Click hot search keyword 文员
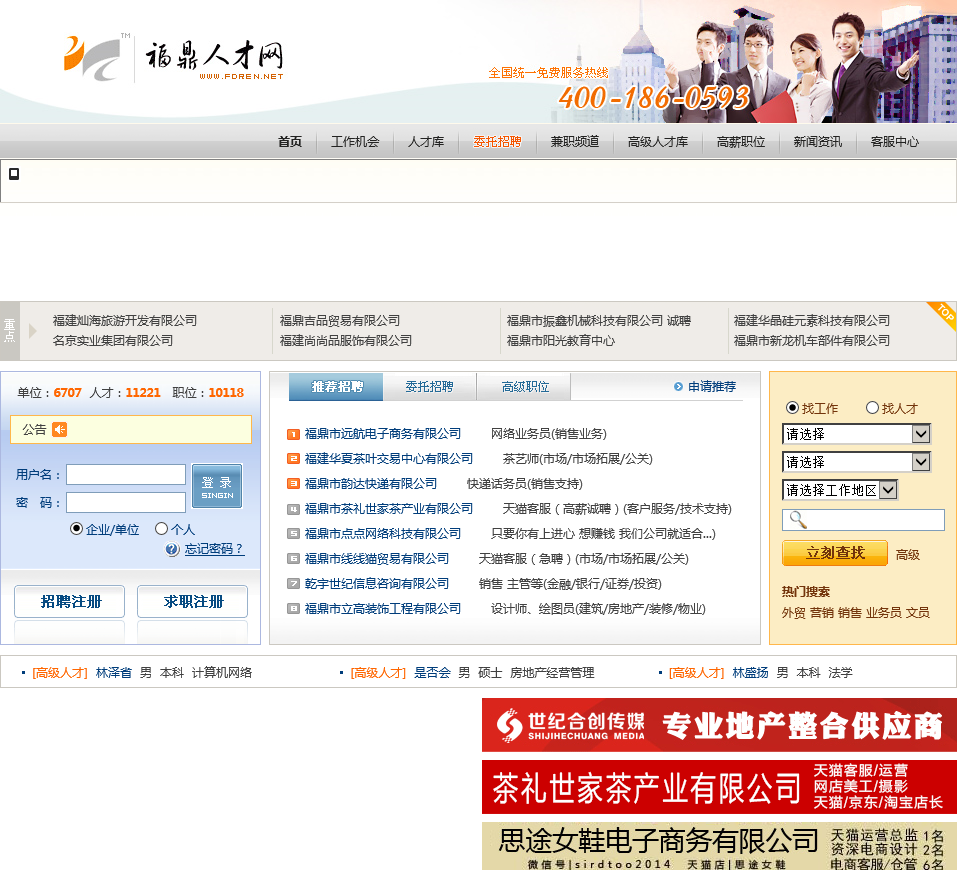 pos(917,612)
